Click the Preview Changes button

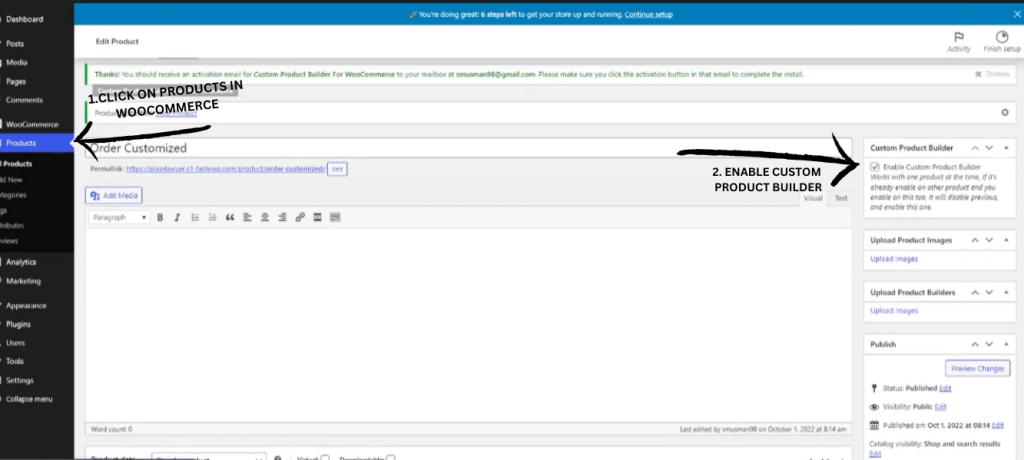pyautogui.click(x=977, y=369)
